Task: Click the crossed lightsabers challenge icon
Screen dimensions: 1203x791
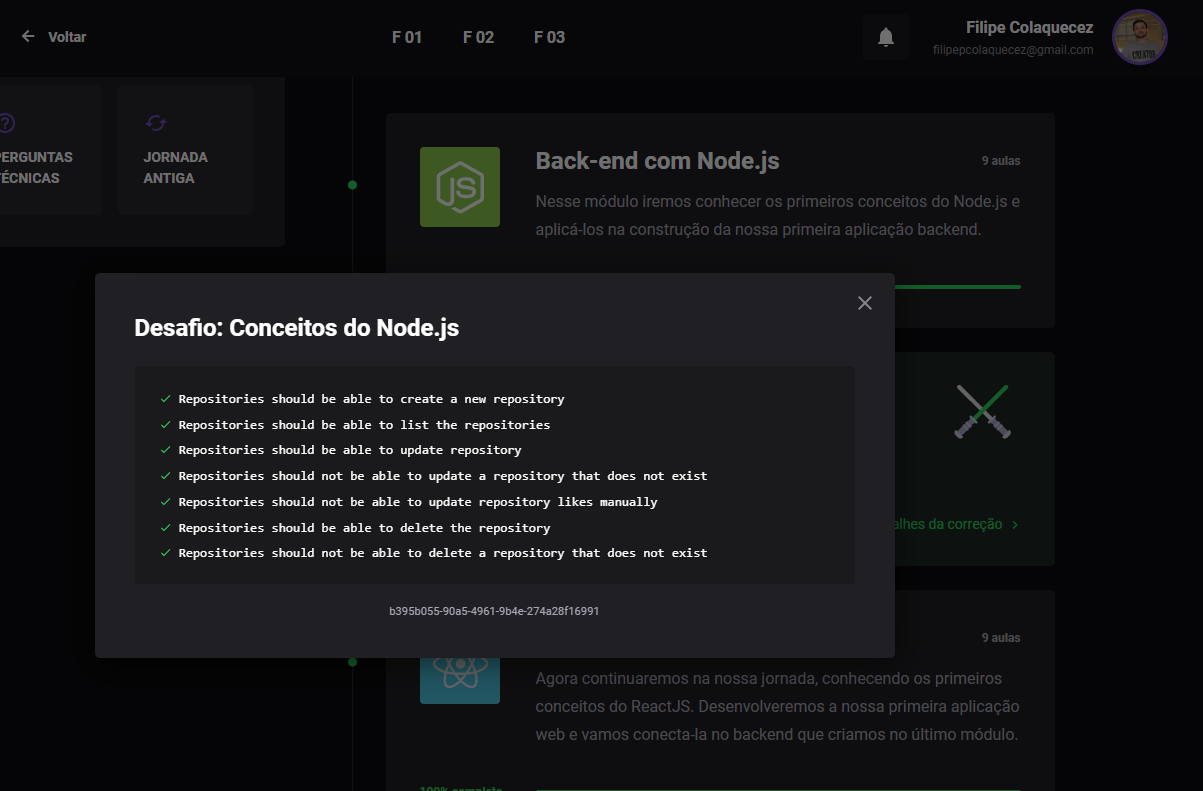Action: tap(983, 411)
